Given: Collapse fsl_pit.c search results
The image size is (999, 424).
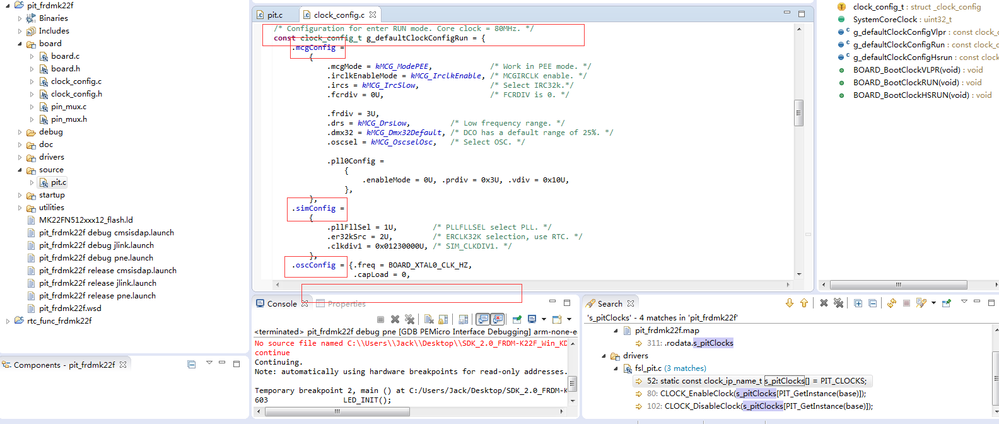Looking at the screenshot, I should (615, 368).
